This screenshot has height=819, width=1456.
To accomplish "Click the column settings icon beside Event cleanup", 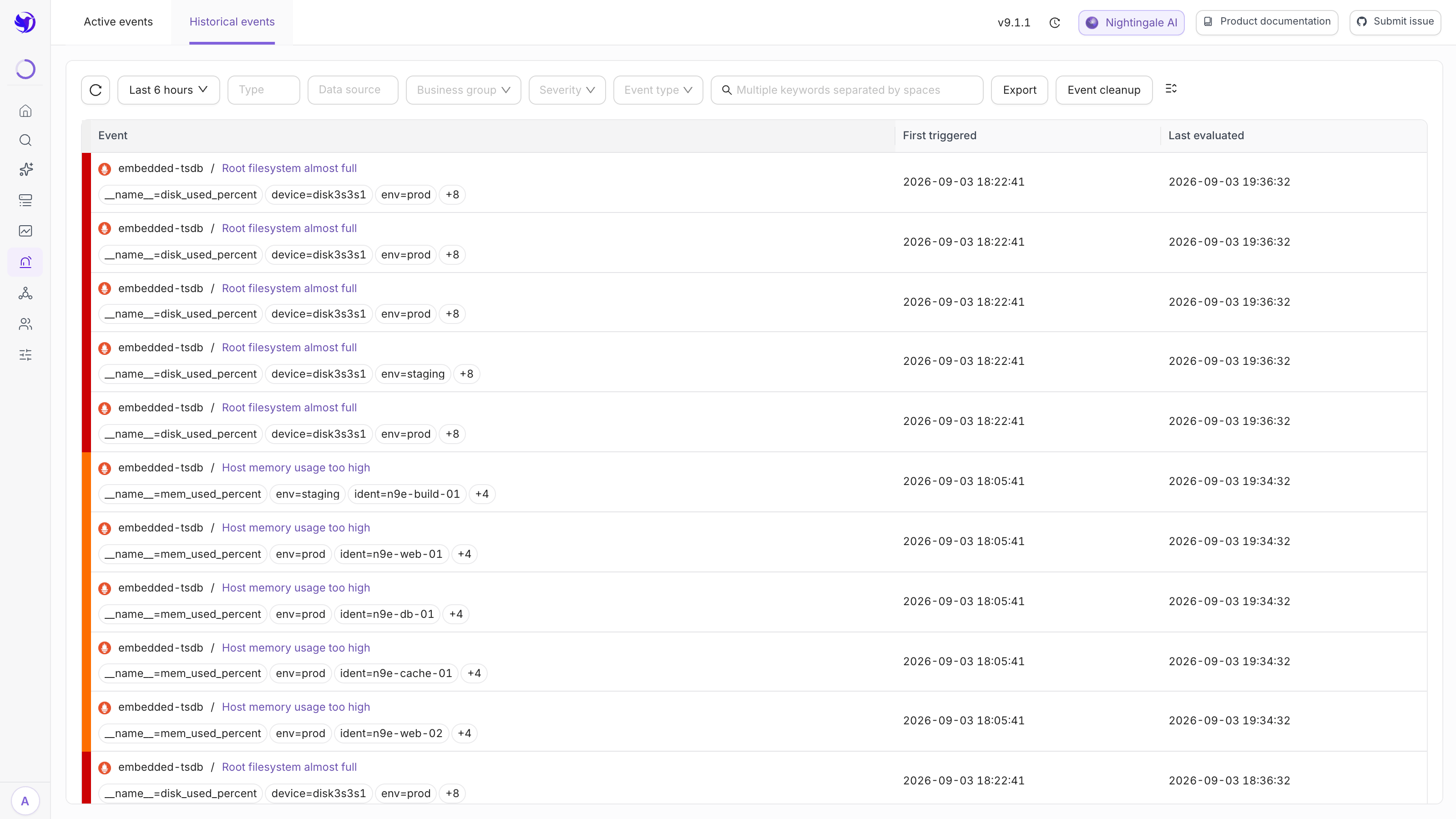I will (x=1171, y=89).
